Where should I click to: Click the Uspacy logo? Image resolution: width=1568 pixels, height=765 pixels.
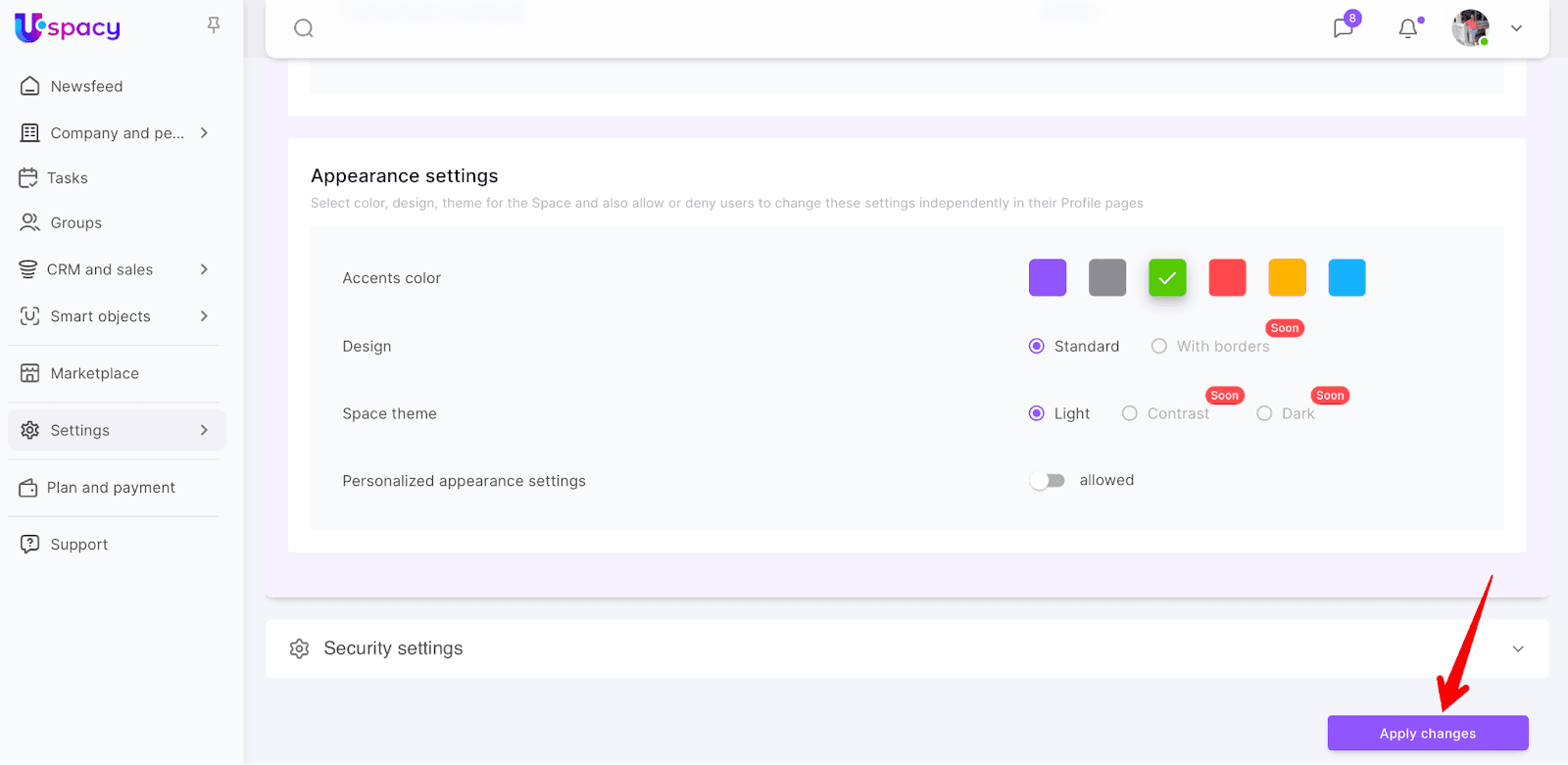click(x=68, y=27)
